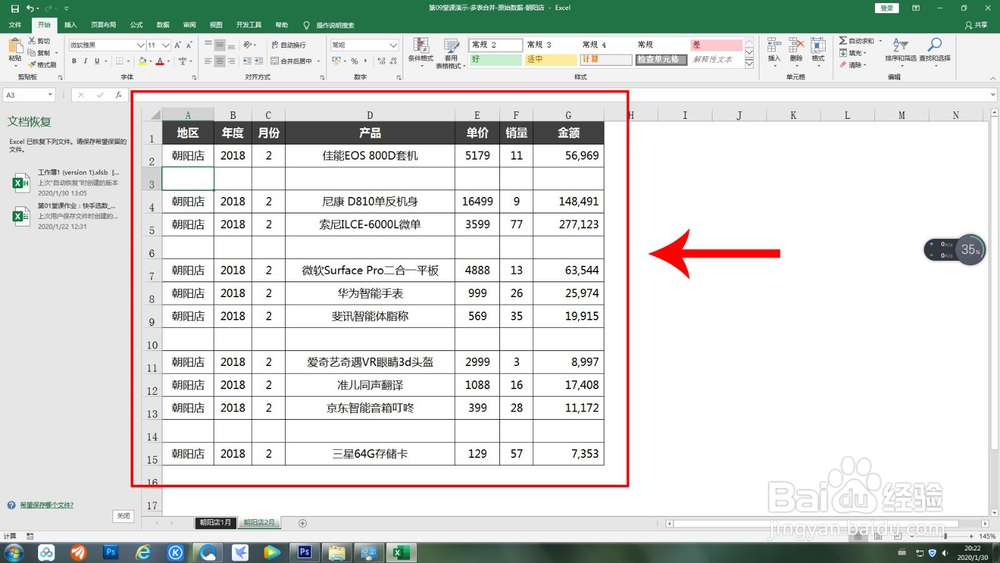Image resolution: width=1000 pixels, height=563 pixels.
Task: Click the decrease indent icon
Action: pos(247,61)
